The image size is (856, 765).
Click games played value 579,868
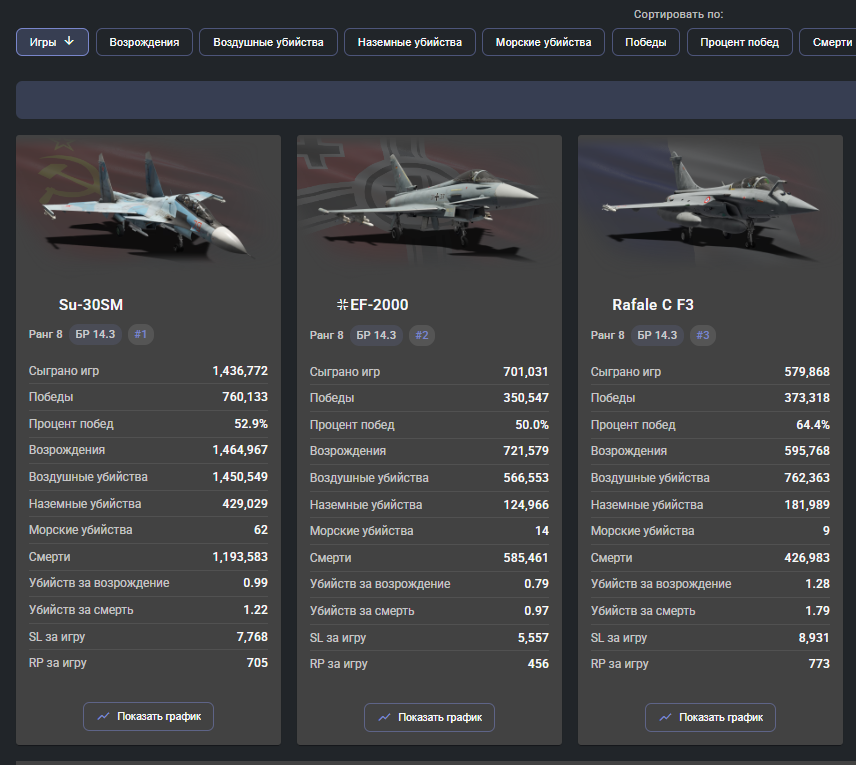coord(807,372)
